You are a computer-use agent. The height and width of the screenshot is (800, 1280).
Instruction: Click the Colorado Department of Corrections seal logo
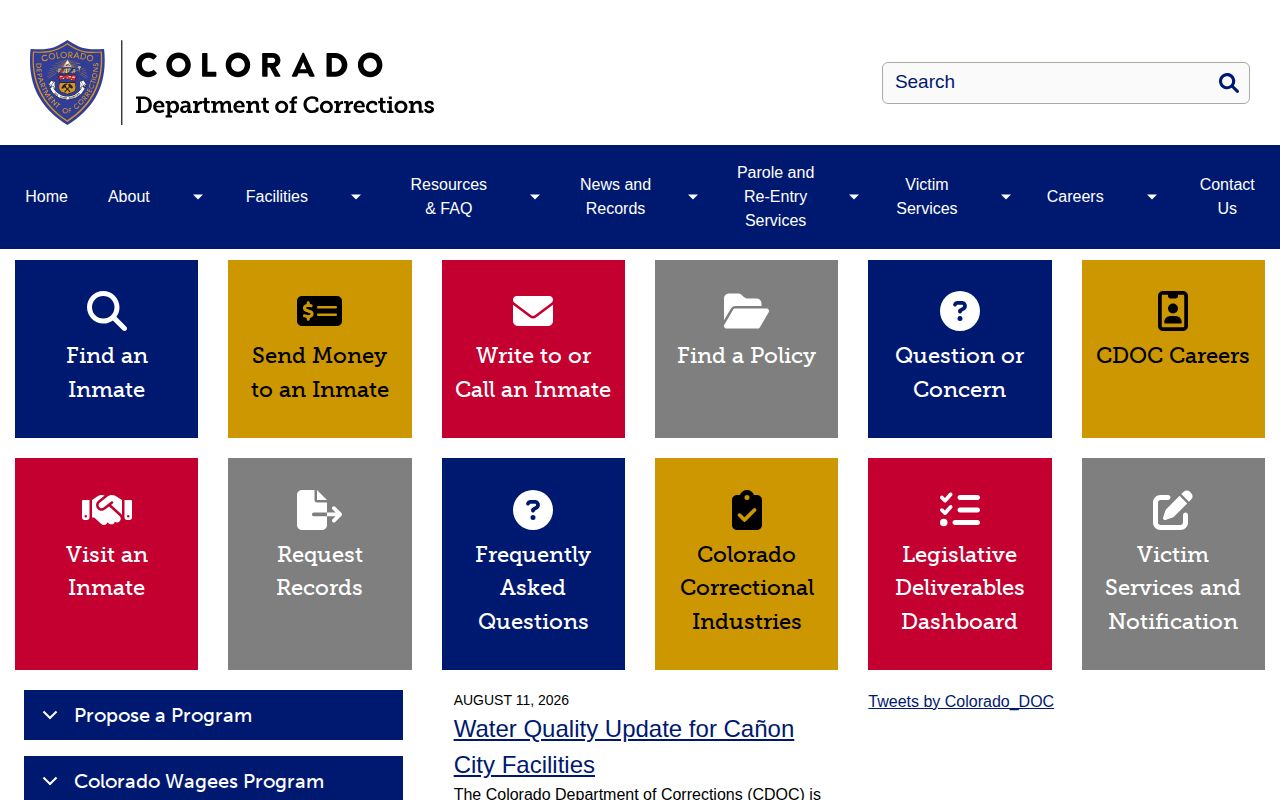click(67, 83)
